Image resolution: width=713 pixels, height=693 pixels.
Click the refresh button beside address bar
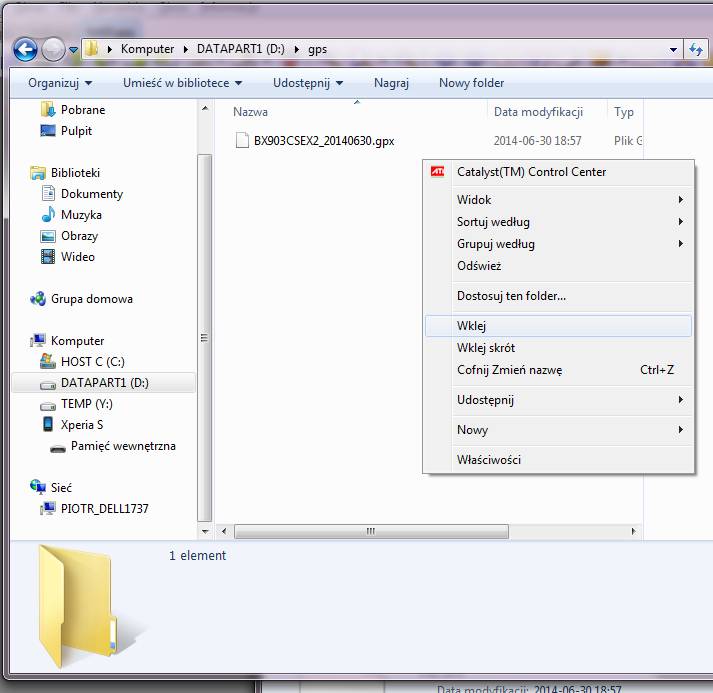696,49
